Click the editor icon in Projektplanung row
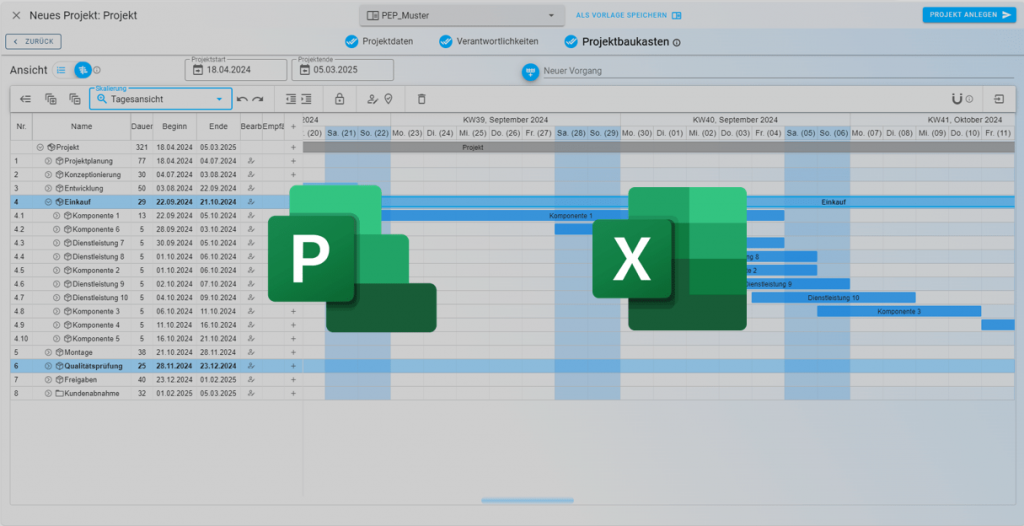The image size is (1024, 526). 251,161
